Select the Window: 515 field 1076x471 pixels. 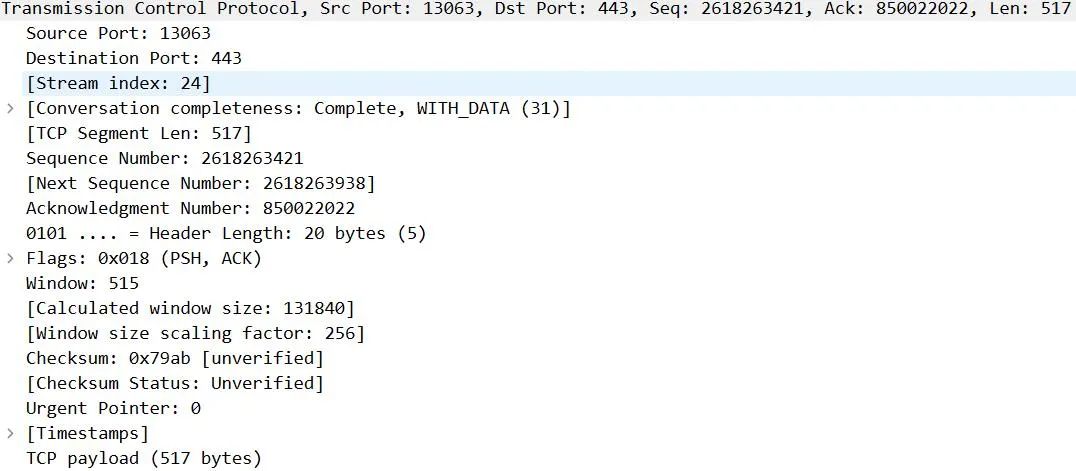(x=82, y=283)
